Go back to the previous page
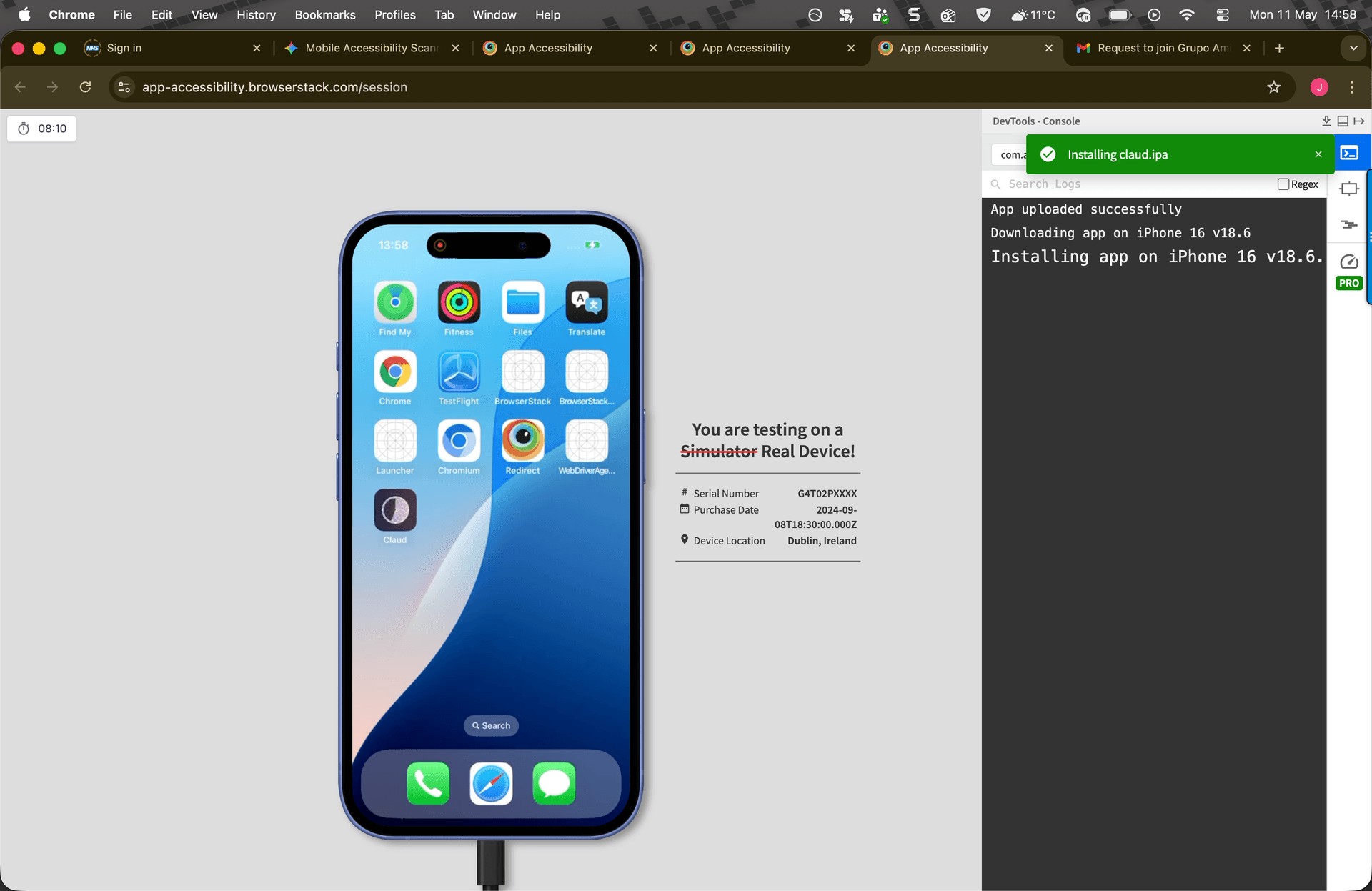The height and width of the screenshot is (891, 1372). [x=20, y=87]
